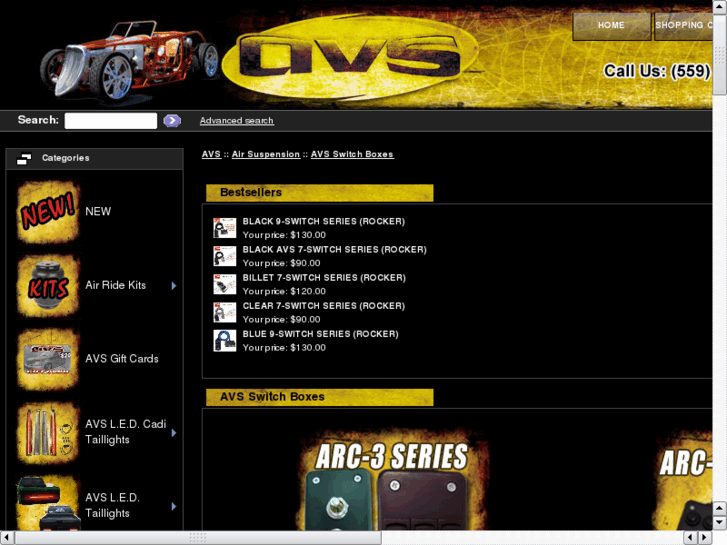Open the AVS L.E.D. Taillights truck thumbnail
This screenshot has width=727, height=545.
tap(48, 503)
